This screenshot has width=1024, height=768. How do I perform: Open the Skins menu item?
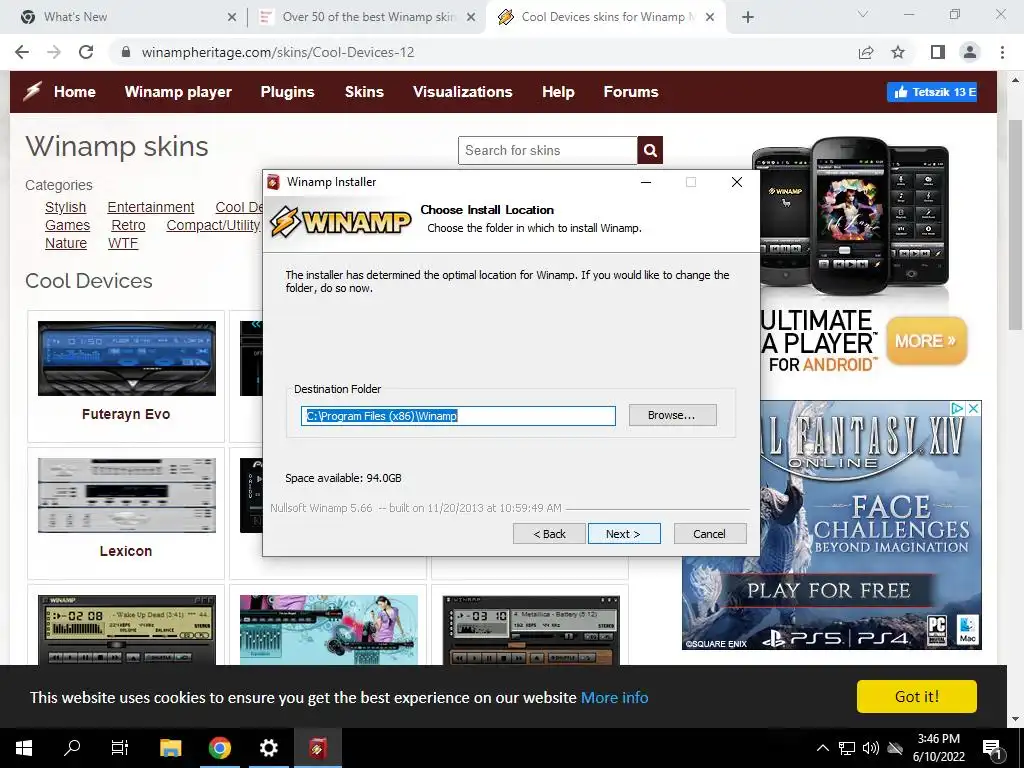click(364, 92)
